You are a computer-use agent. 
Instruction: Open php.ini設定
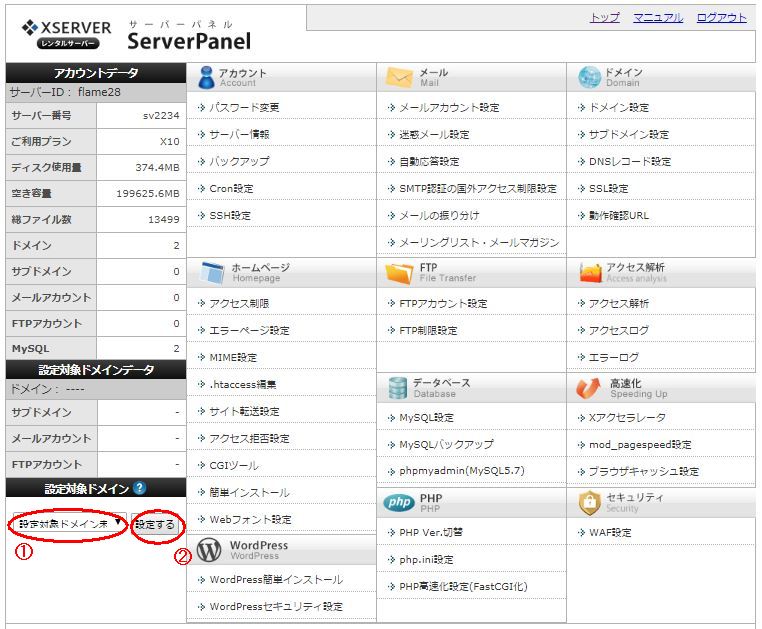pyautogui.click(x=426, y=559)
